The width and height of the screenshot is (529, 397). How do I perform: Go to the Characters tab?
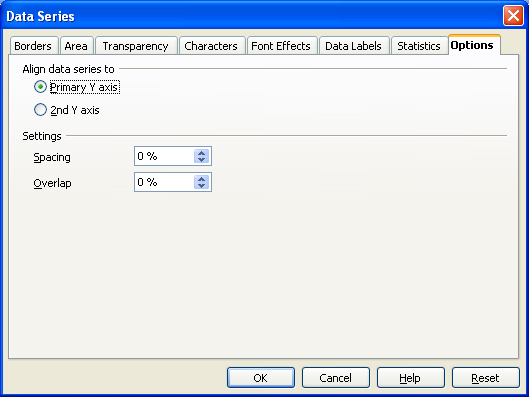pos(211,46)
